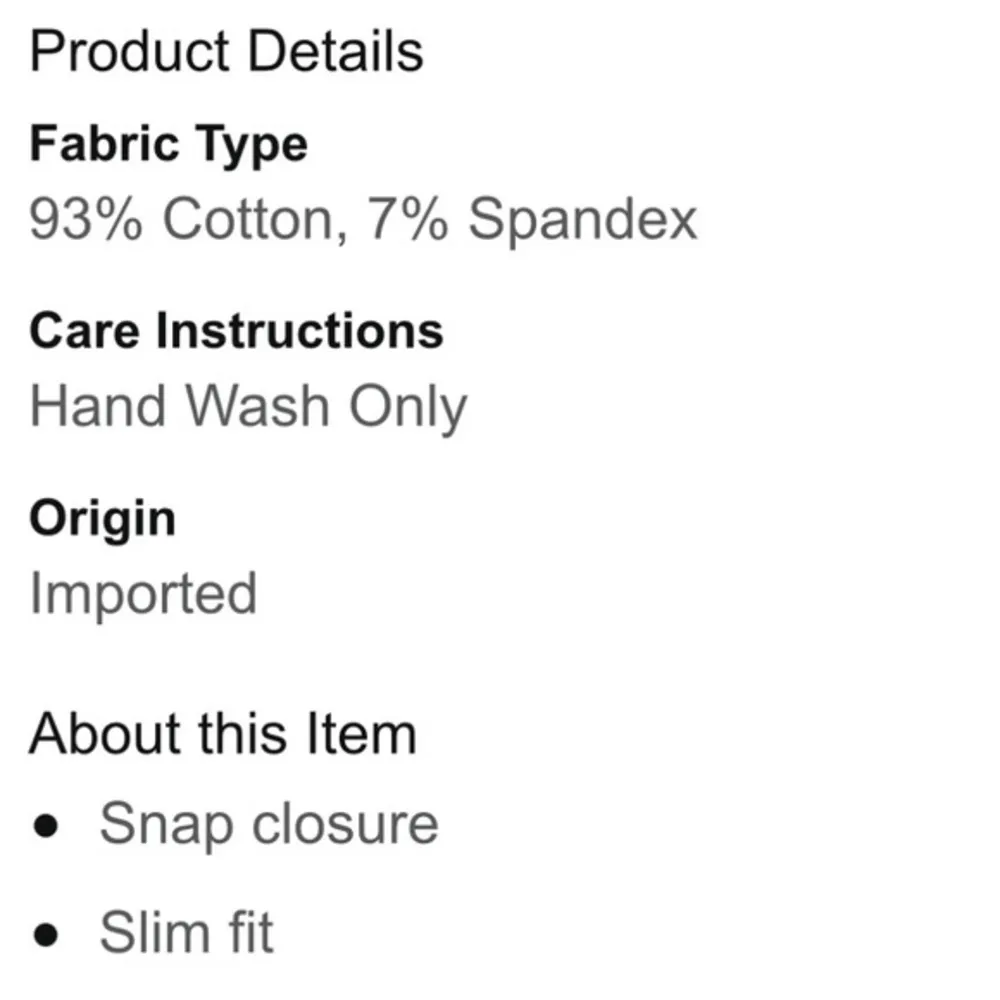Click the word fit
Image resolution: width=1000 pixels, height=1000 pixels.
pos(249,932)
